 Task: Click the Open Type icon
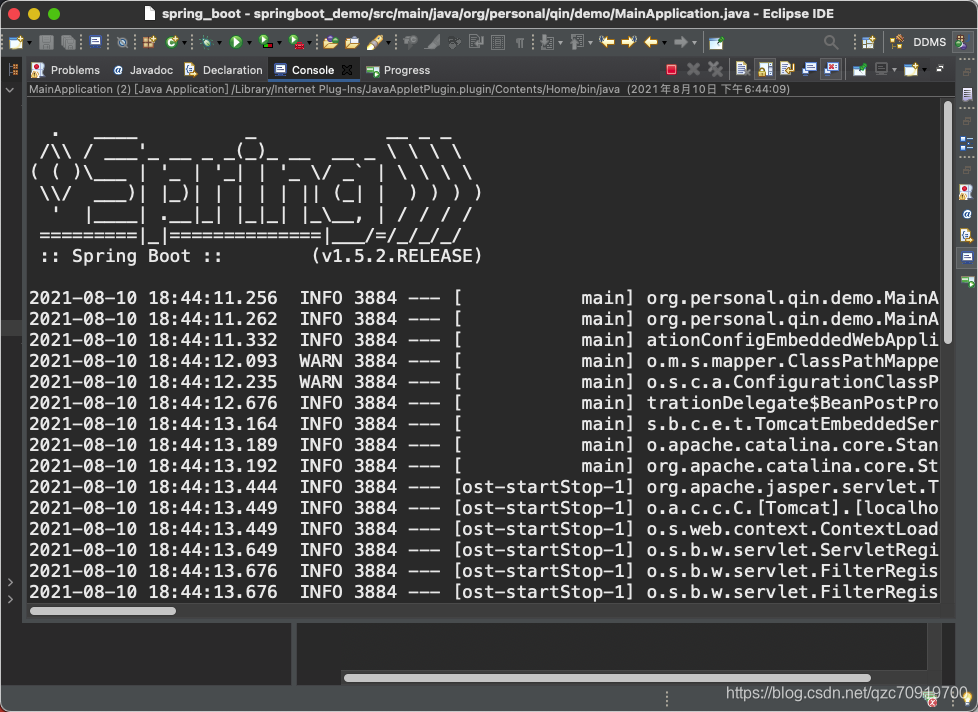[x=331, y=42]
